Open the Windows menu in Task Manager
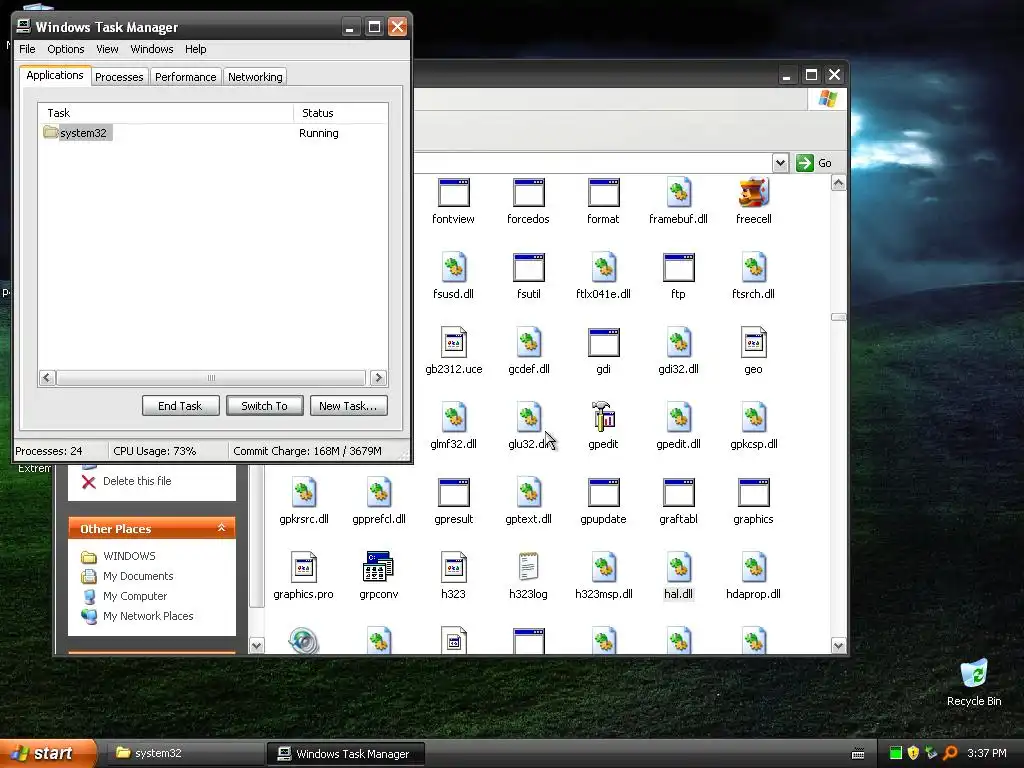 152,49
